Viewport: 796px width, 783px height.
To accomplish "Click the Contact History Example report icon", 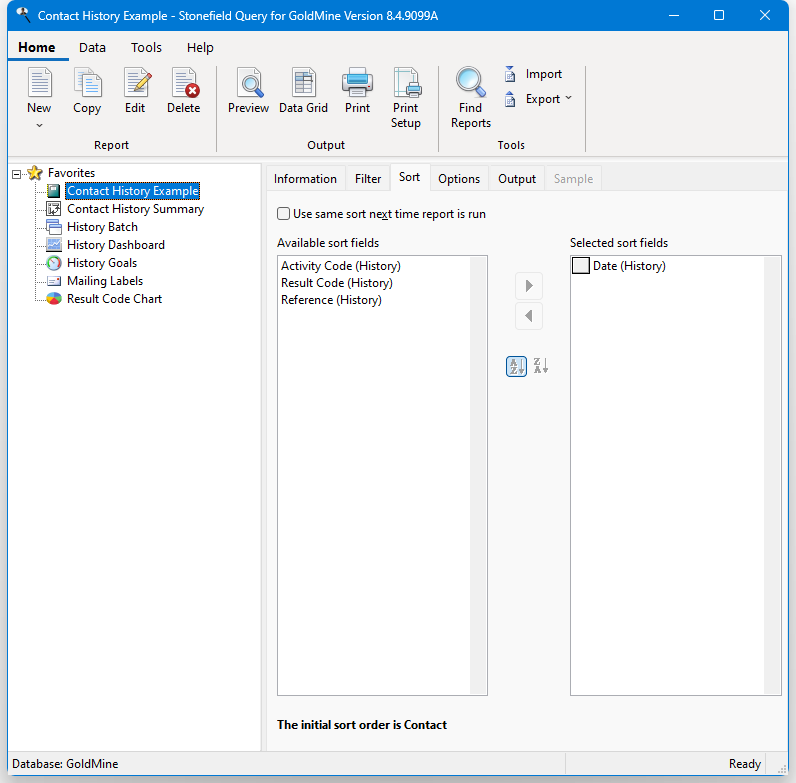I will pyautogui.click(x=53, y=191).
